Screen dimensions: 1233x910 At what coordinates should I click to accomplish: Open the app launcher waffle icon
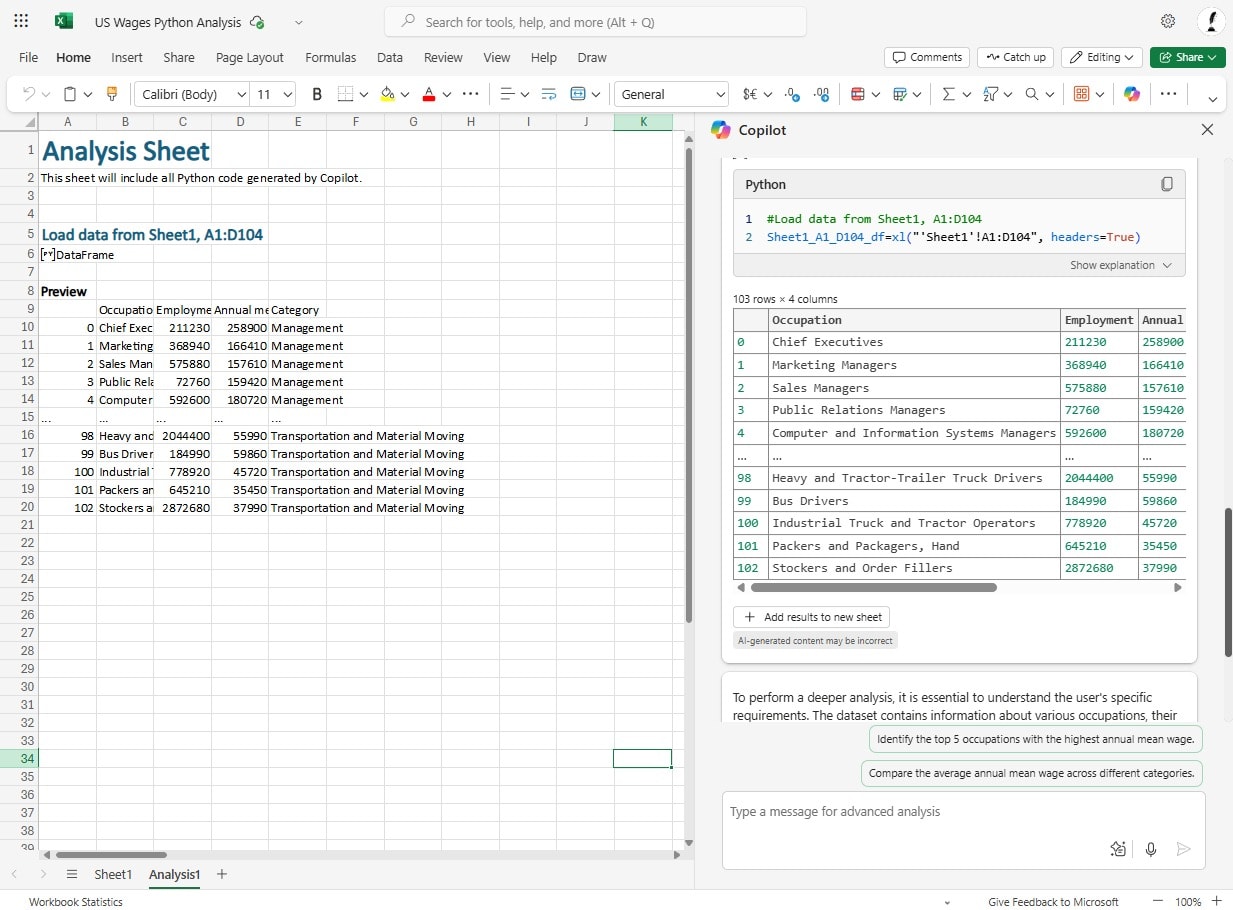(21, 21)
